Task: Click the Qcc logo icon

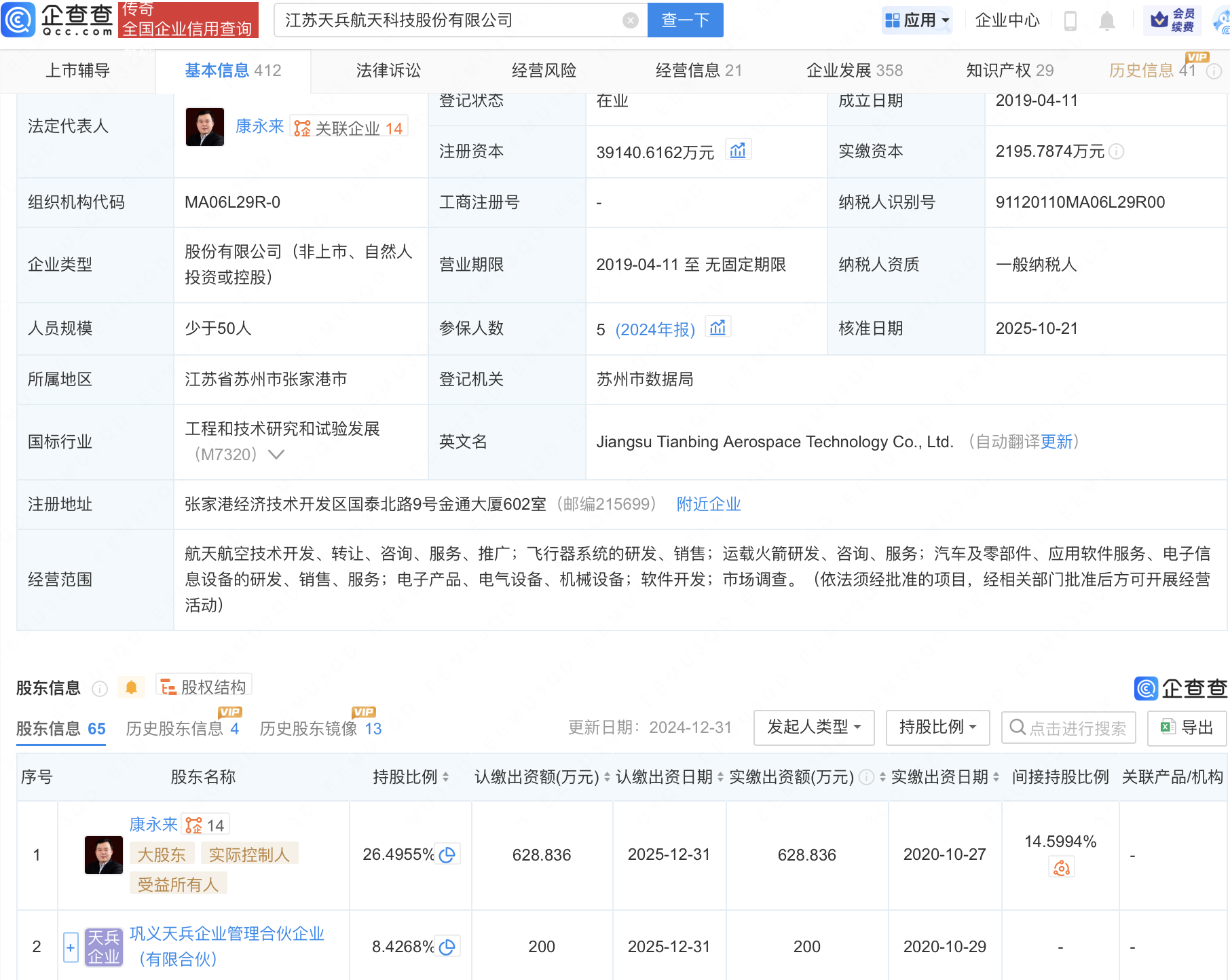Action: point(18,20)
